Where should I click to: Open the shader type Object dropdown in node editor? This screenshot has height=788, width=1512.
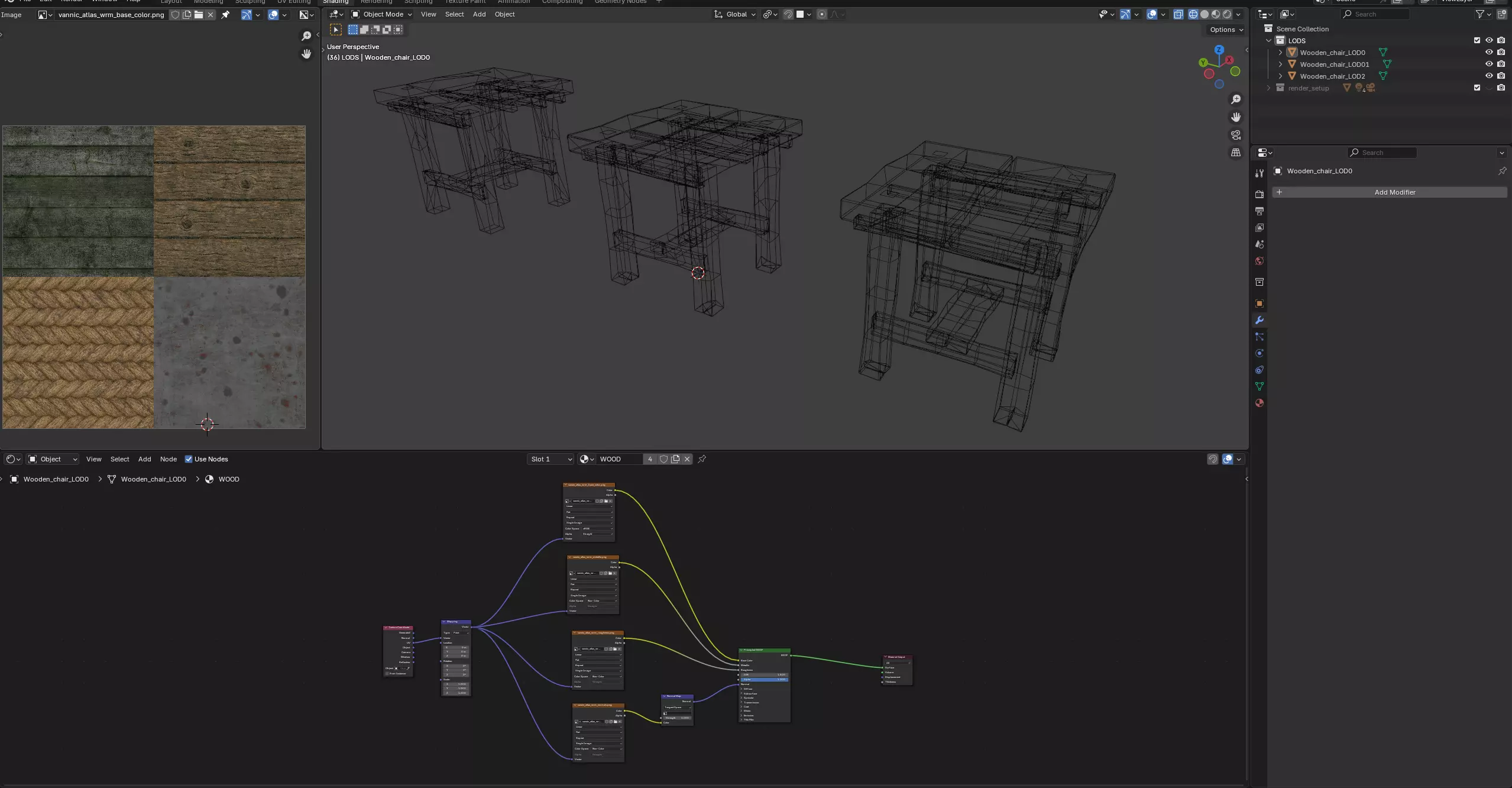pos(53,459)
